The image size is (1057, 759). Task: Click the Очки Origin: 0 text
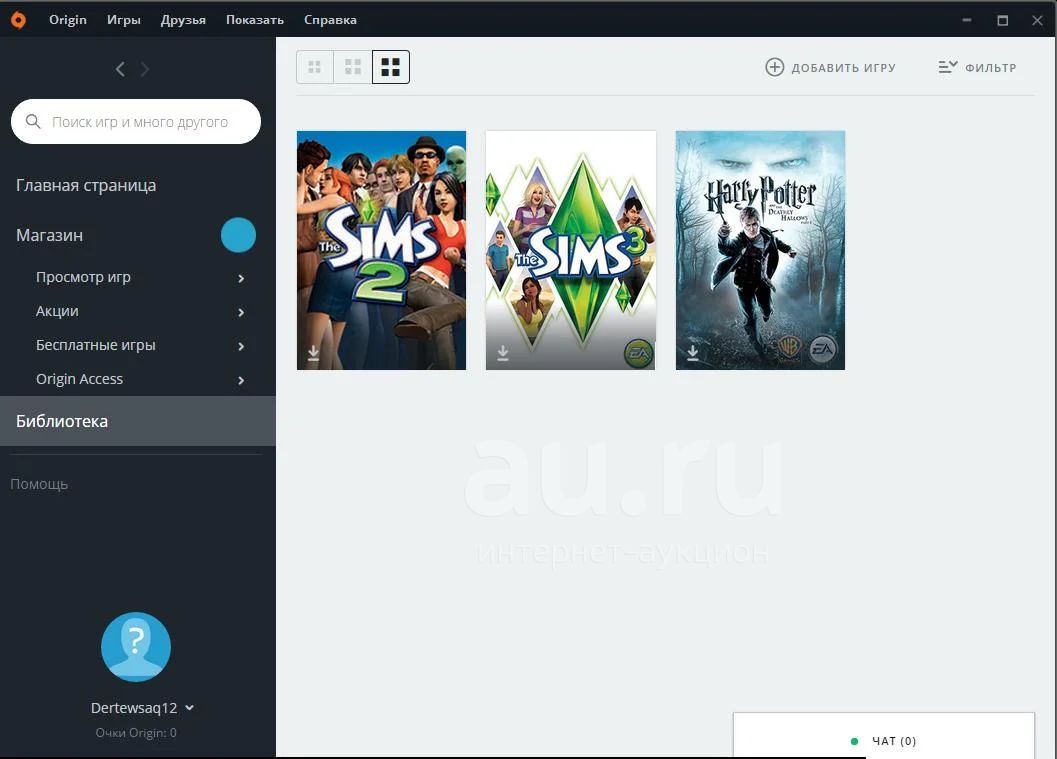(x=136, y=733)
